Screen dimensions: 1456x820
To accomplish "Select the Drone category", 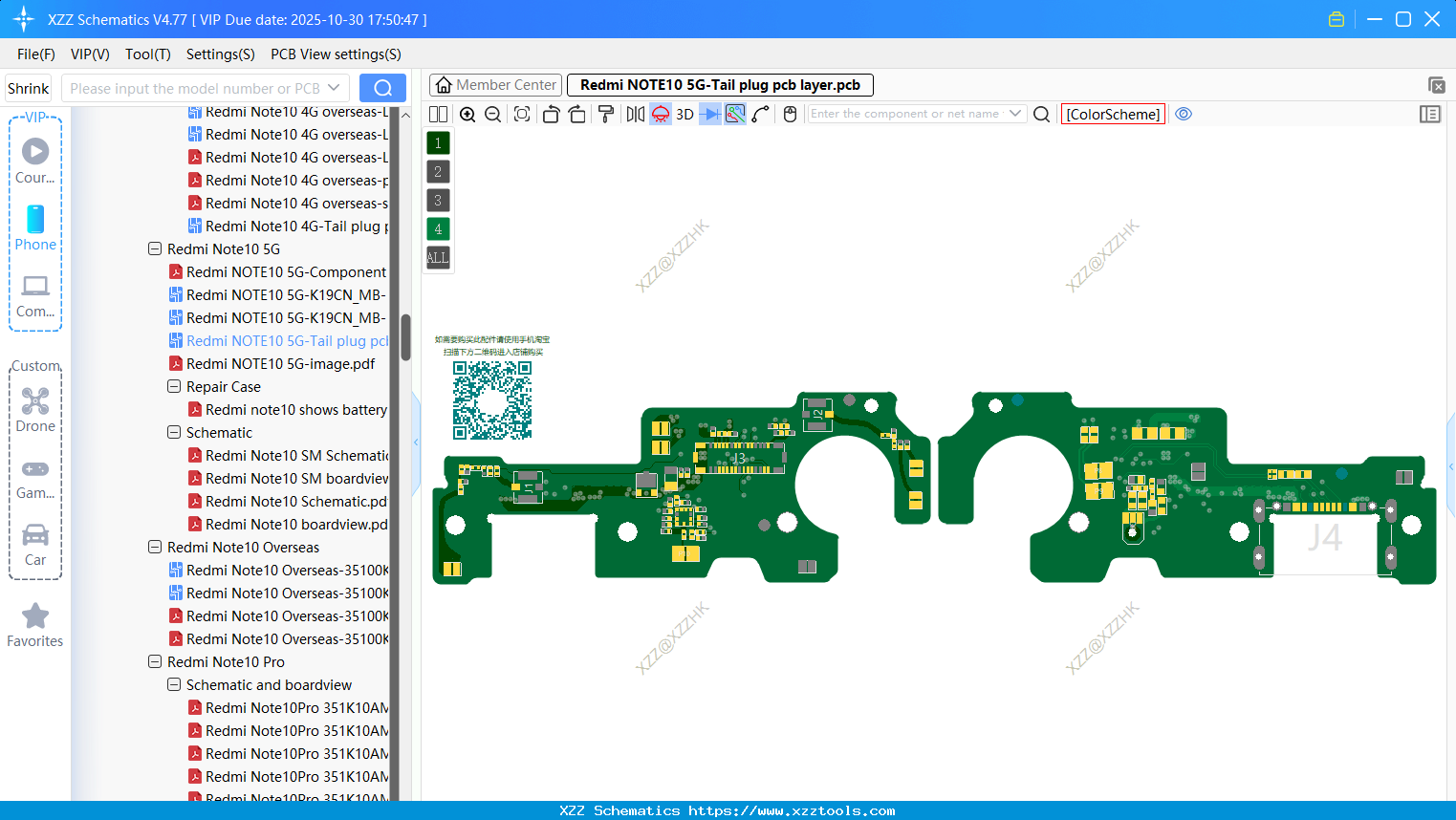I will click(x=35, y=410).
